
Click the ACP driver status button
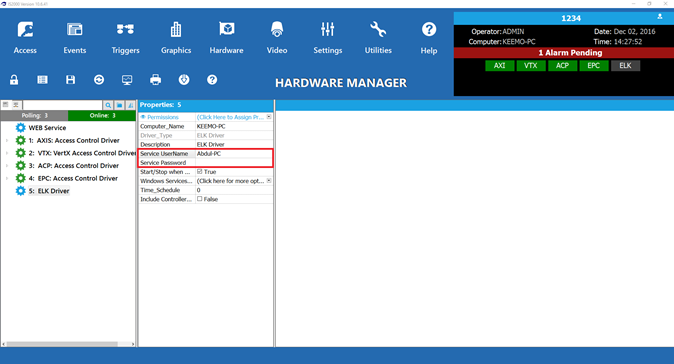(x=562, y=65)
